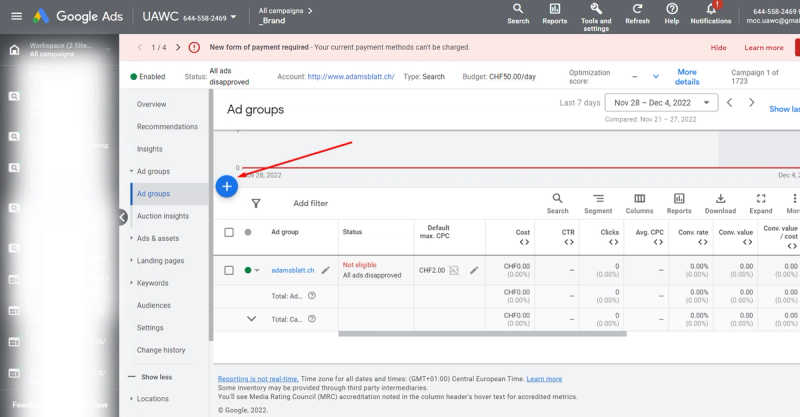This screenshot has height=417, width=800.
Task: Expand the Ads & assets menu section
Action: tap(158, 238)
